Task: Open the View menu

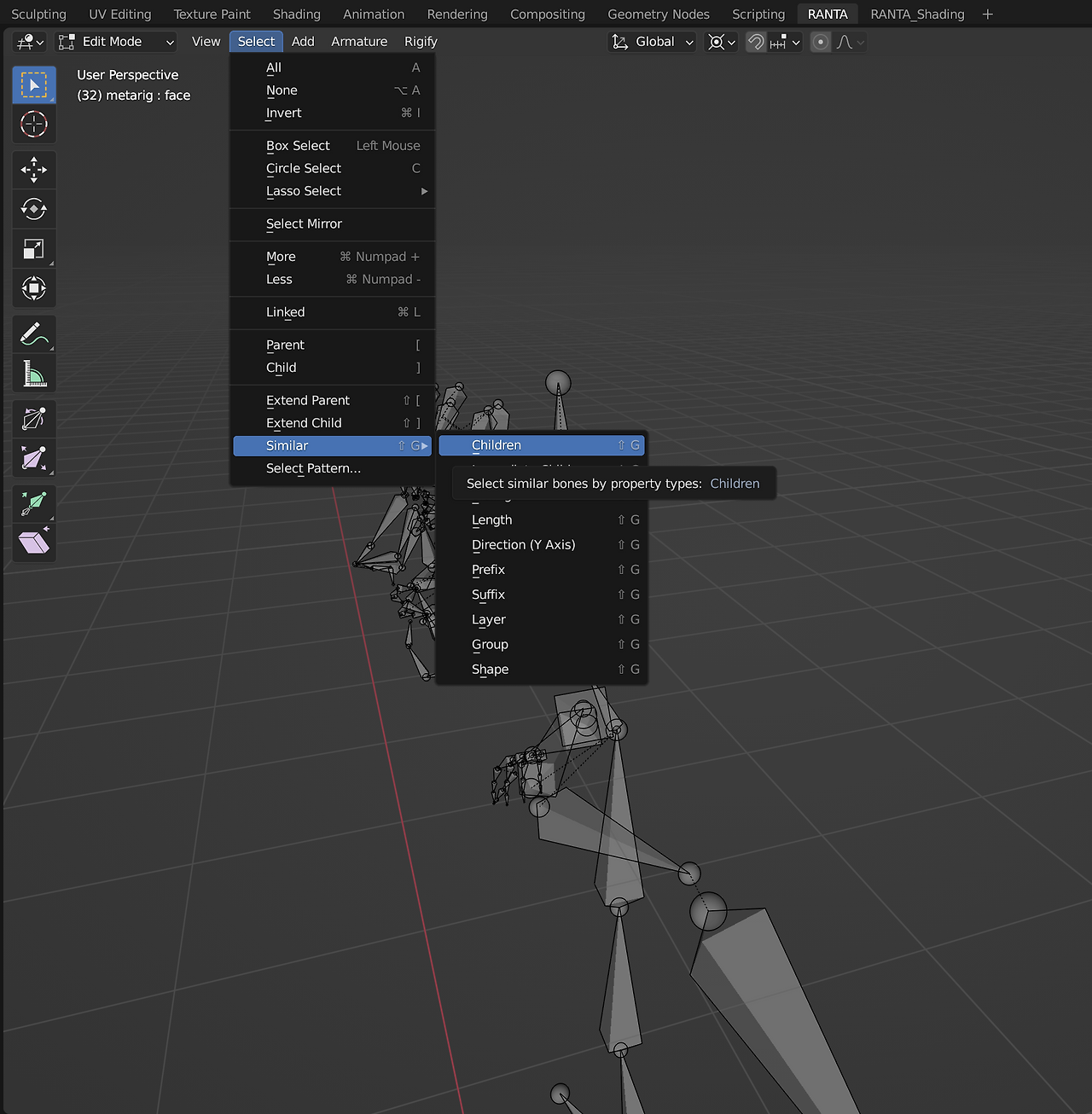Action: (x=206, y=42)
